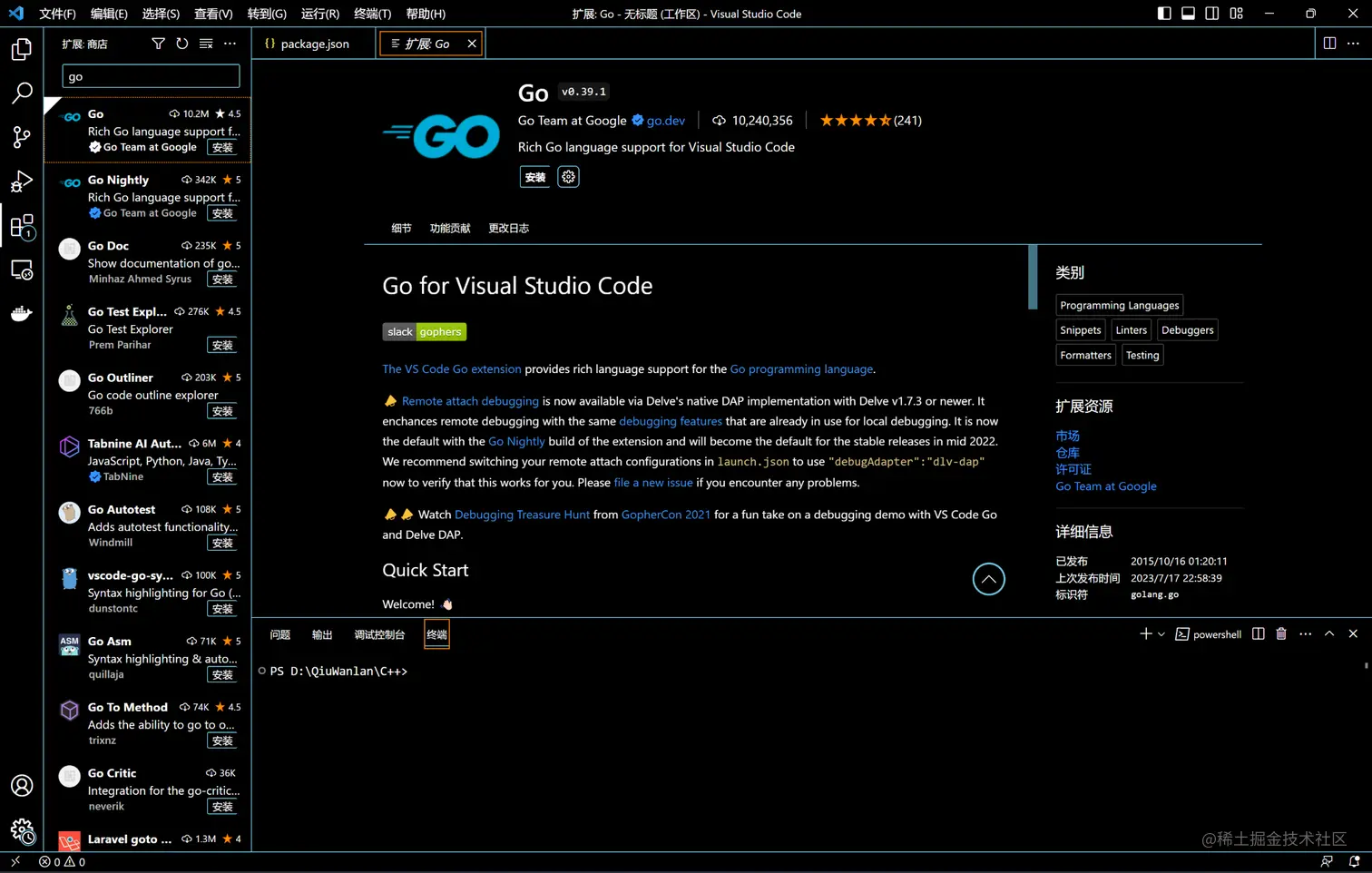Open editor more actions menu

coord(1353,44)
